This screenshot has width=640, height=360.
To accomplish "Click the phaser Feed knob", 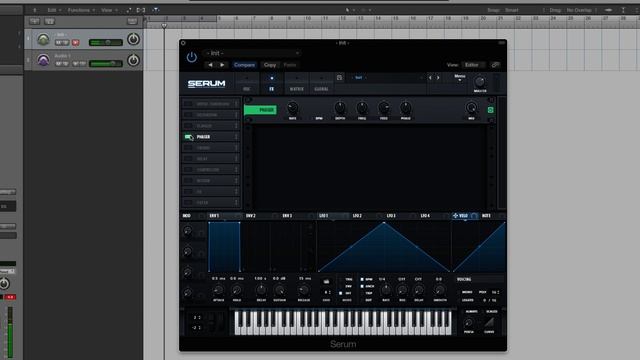I will click(384, 108).
